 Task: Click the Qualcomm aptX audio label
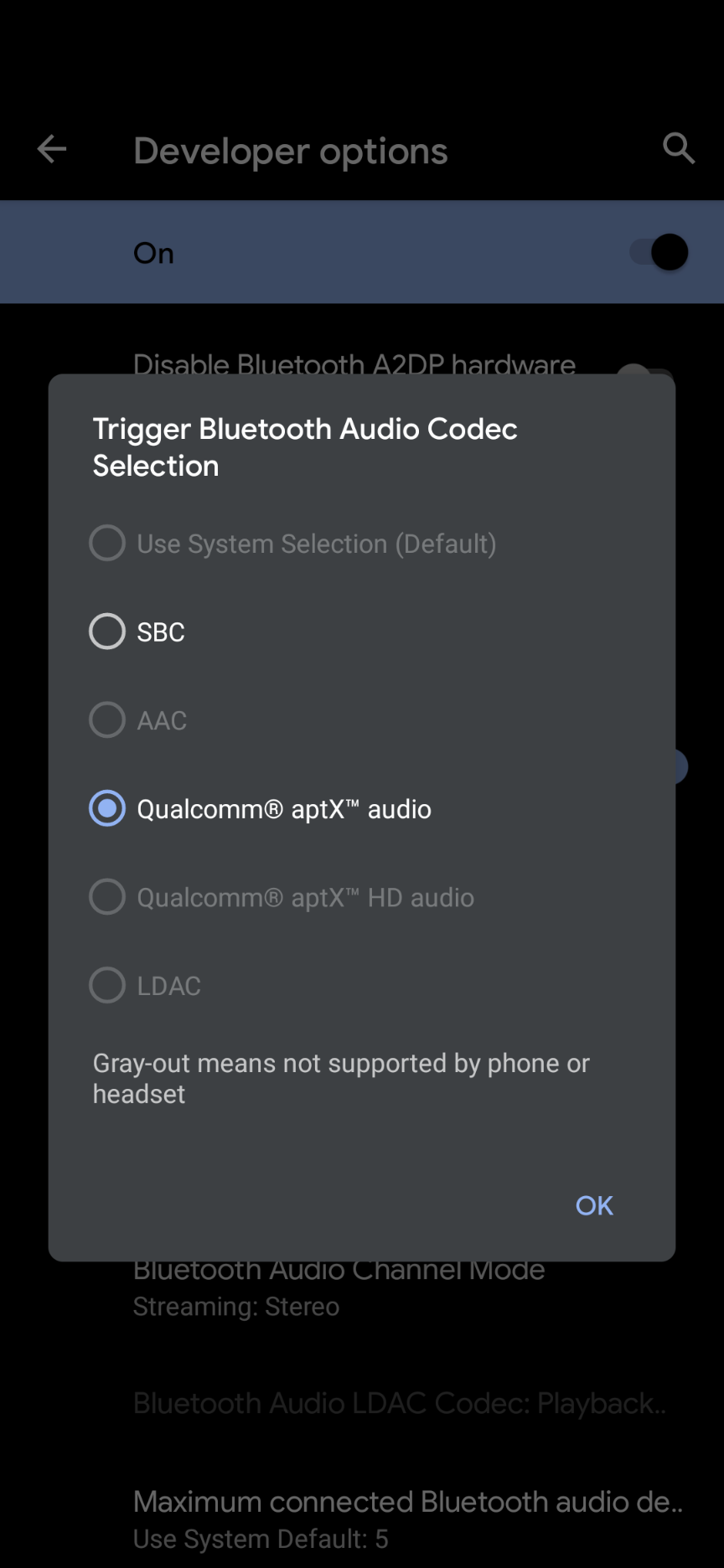point(284,809)
